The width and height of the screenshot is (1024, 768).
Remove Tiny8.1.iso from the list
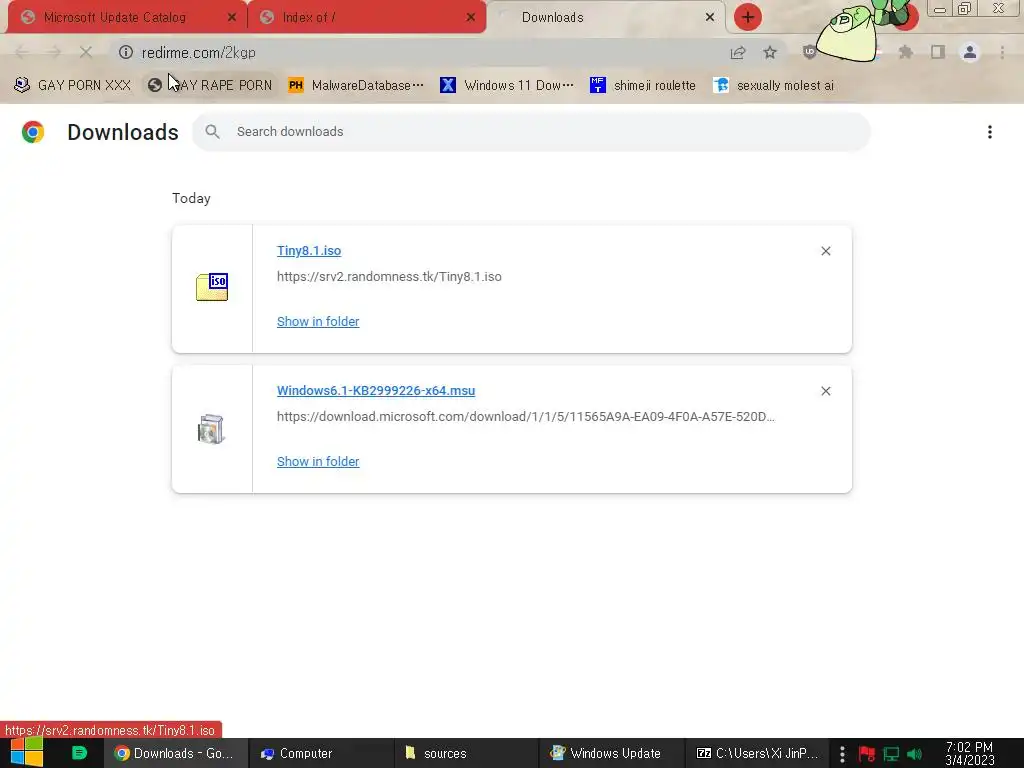tap(825, 251)
